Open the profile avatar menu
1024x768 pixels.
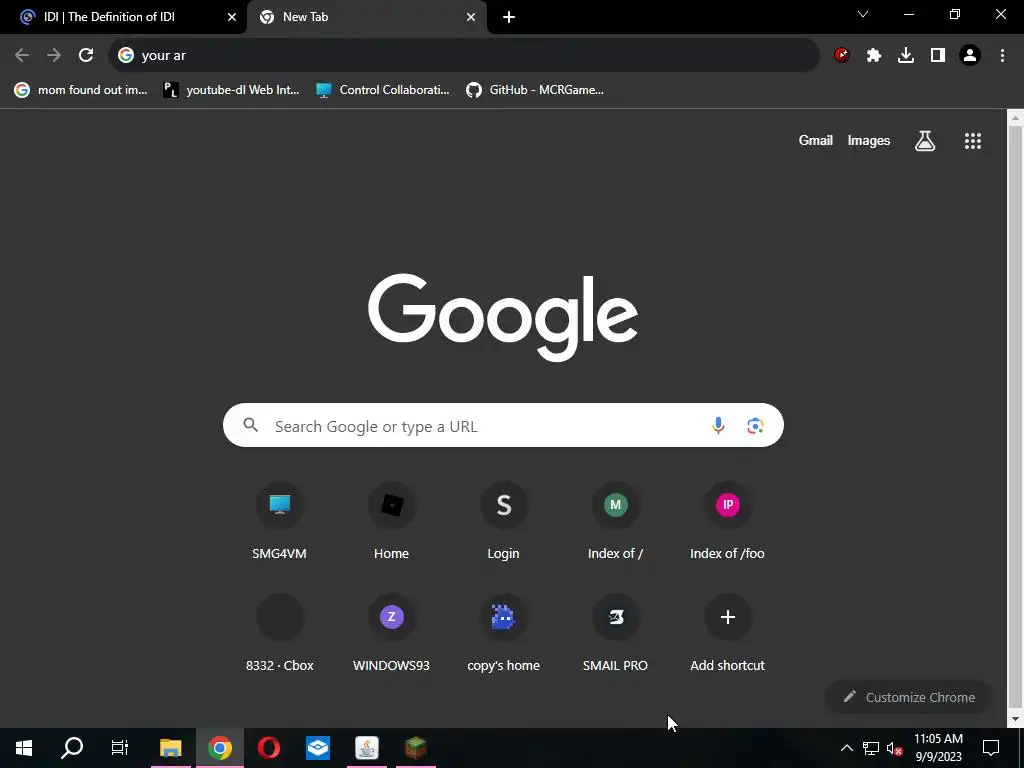pos(970,56)
